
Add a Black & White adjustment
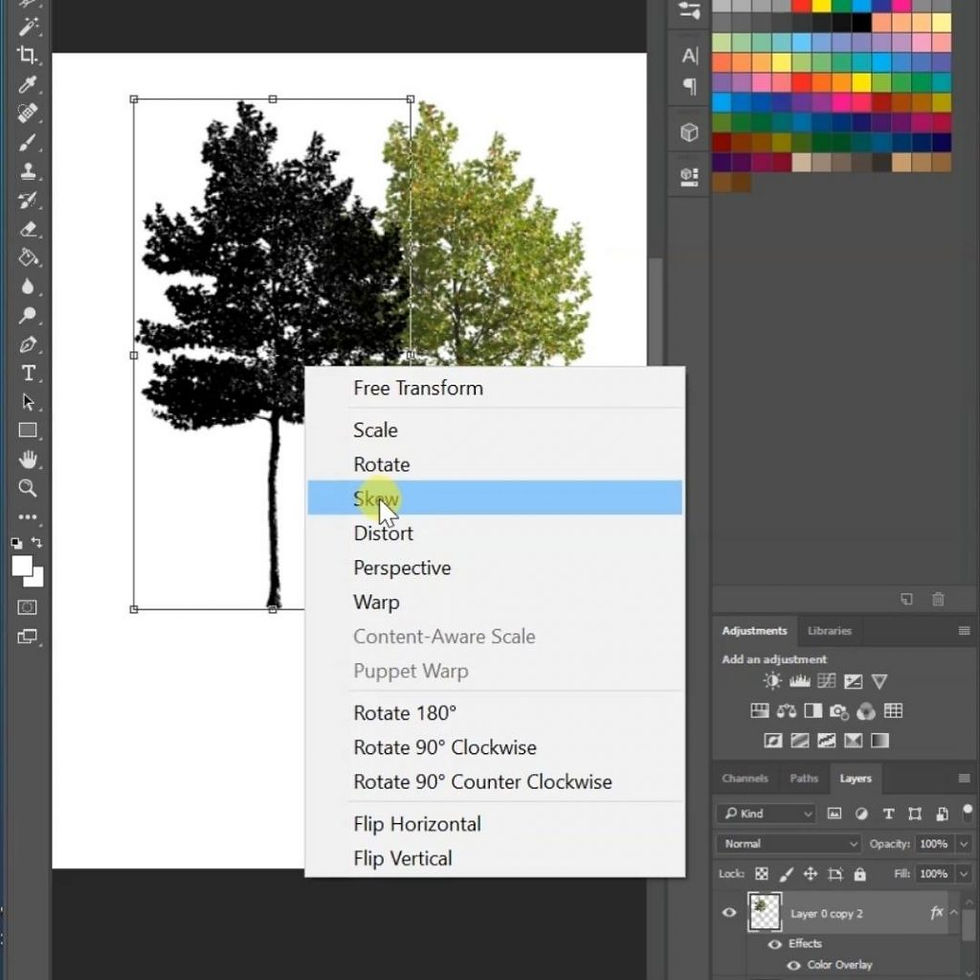coord(813,711)
